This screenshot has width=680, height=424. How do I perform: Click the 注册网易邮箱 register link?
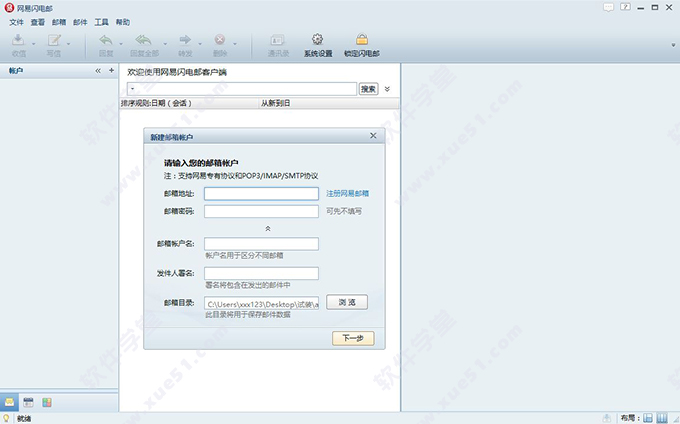click(347, 193)
